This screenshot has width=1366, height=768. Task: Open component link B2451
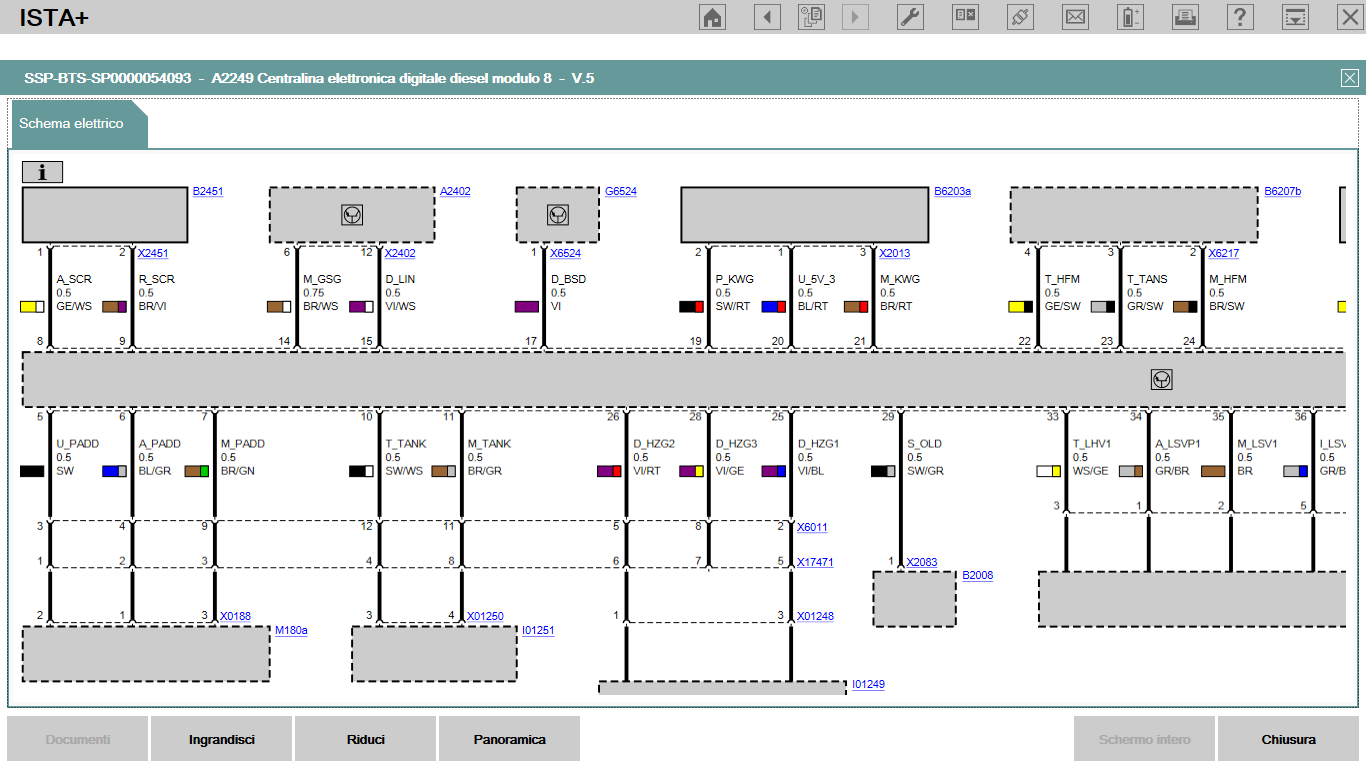(x=208, y=191)
